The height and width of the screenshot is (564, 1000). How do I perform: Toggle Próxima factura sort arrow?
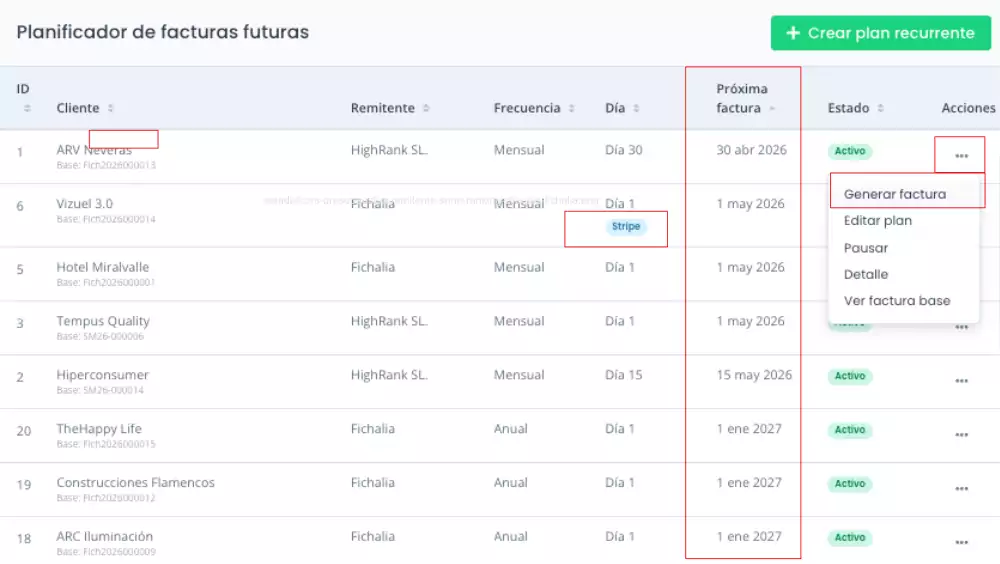pyautogui.click(x=772, y=108)
